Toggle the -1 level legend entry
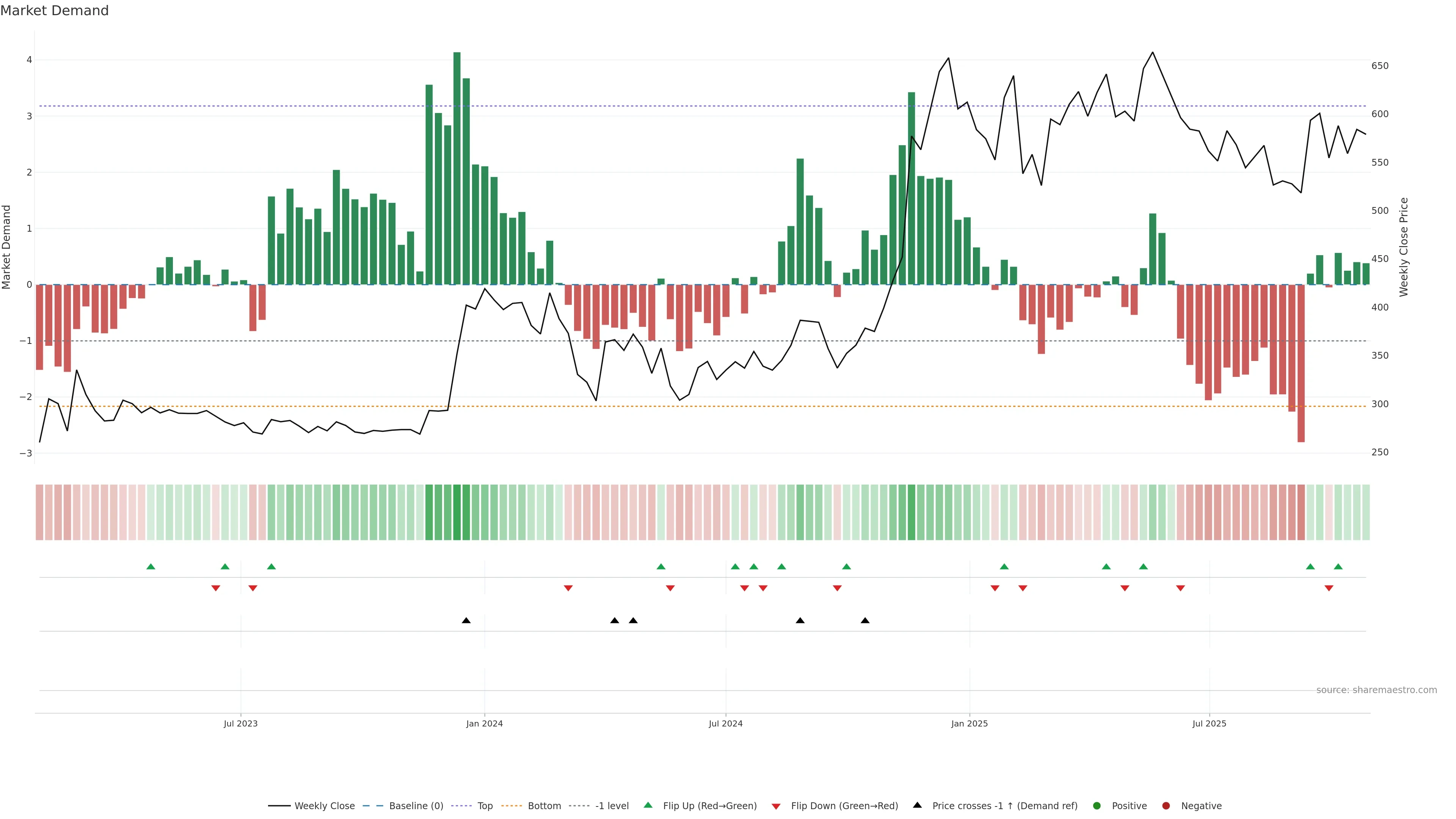1456x819 pixels. (x=612, y=805)
